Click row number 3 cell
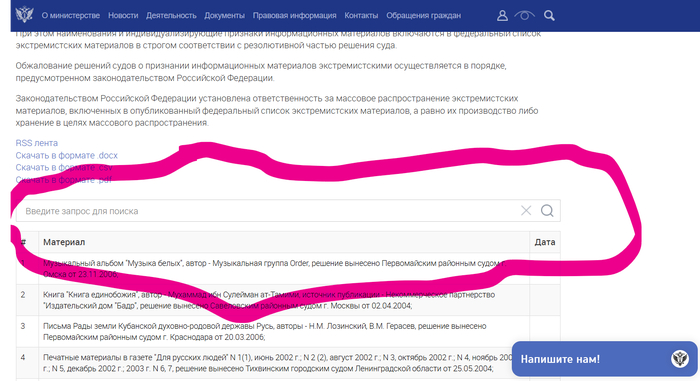 pyautogui.click(x=27, y=331)
